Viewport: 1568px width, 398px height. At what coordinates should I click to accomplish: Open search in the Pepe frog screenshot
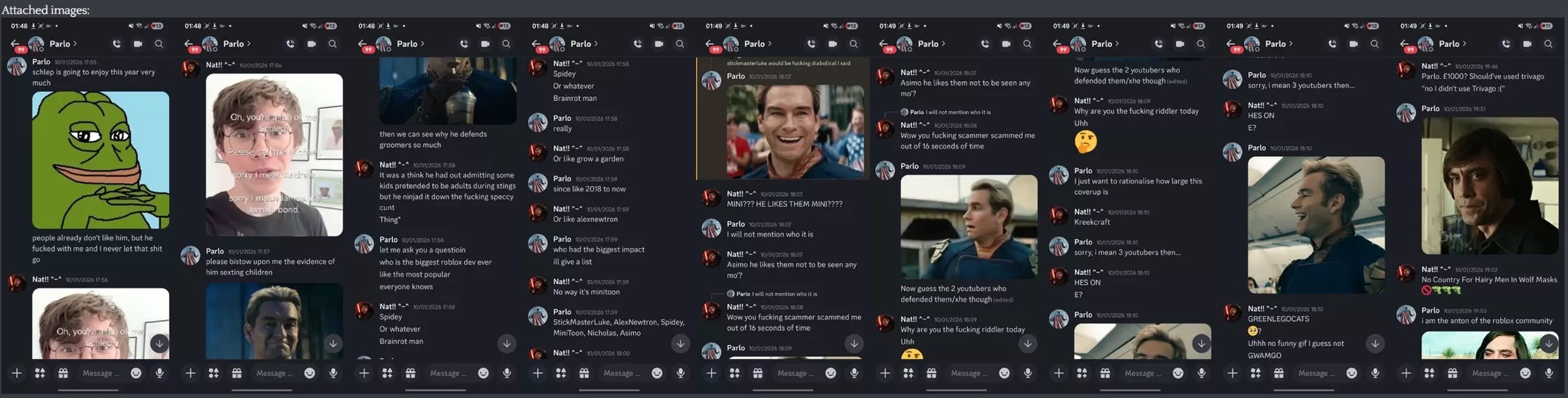point(158,44)
